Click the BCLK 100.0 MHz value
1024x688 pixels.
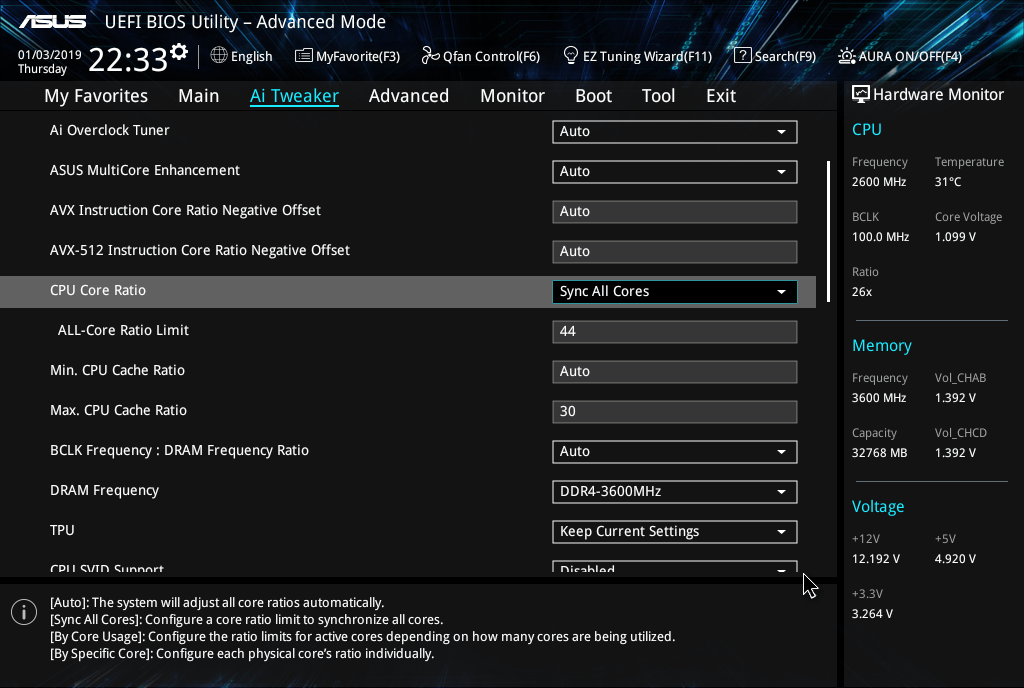[880, 237]
